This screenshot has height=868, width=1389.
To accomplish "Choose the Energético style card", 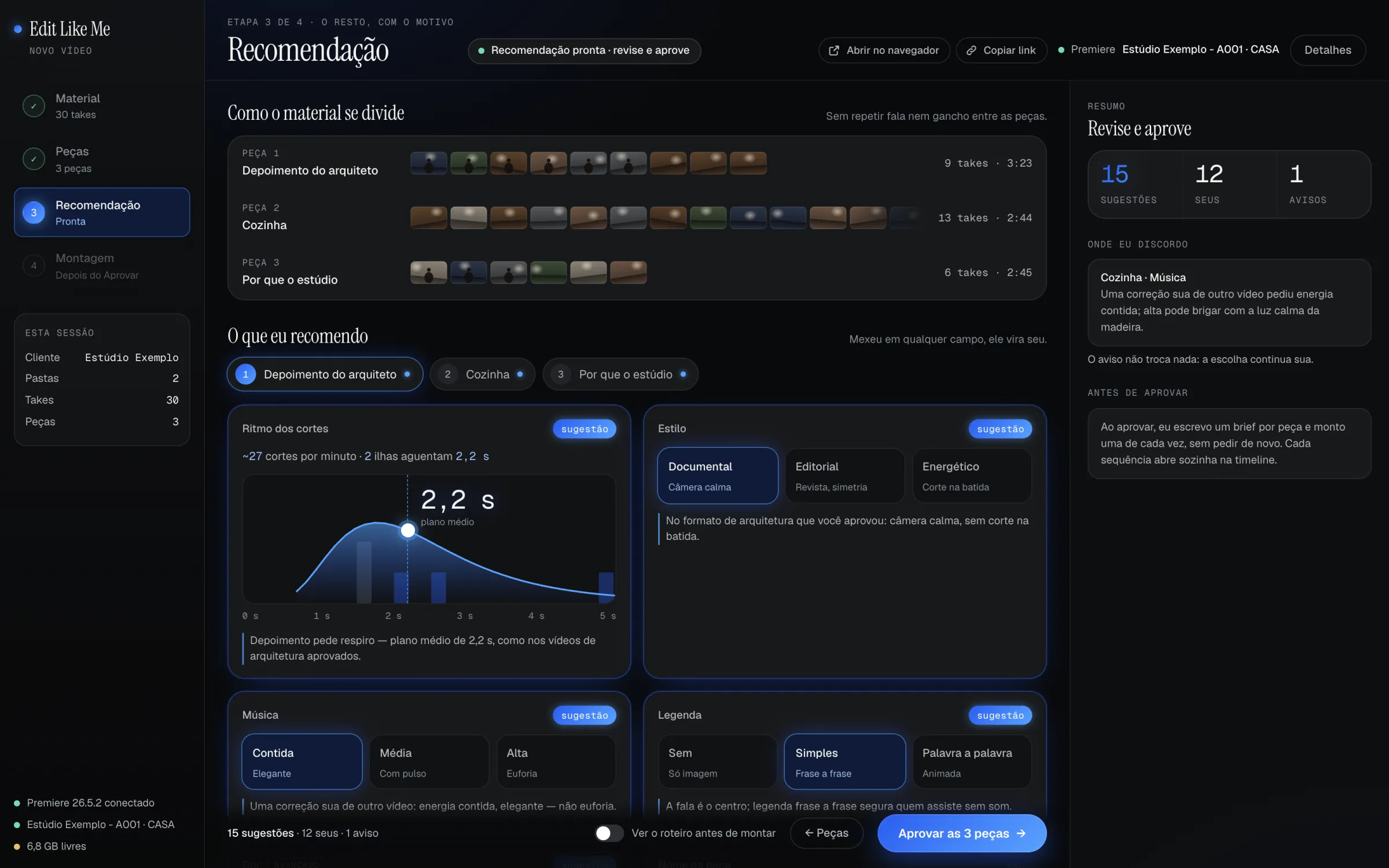I will [x=972, y=476].
